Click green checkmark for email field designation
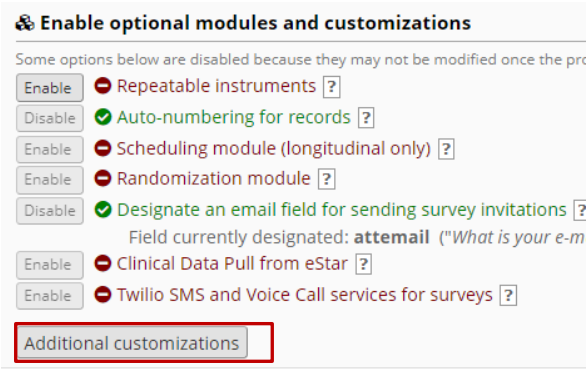The height and width of the screenshot is (371, 588). (103, 209)
